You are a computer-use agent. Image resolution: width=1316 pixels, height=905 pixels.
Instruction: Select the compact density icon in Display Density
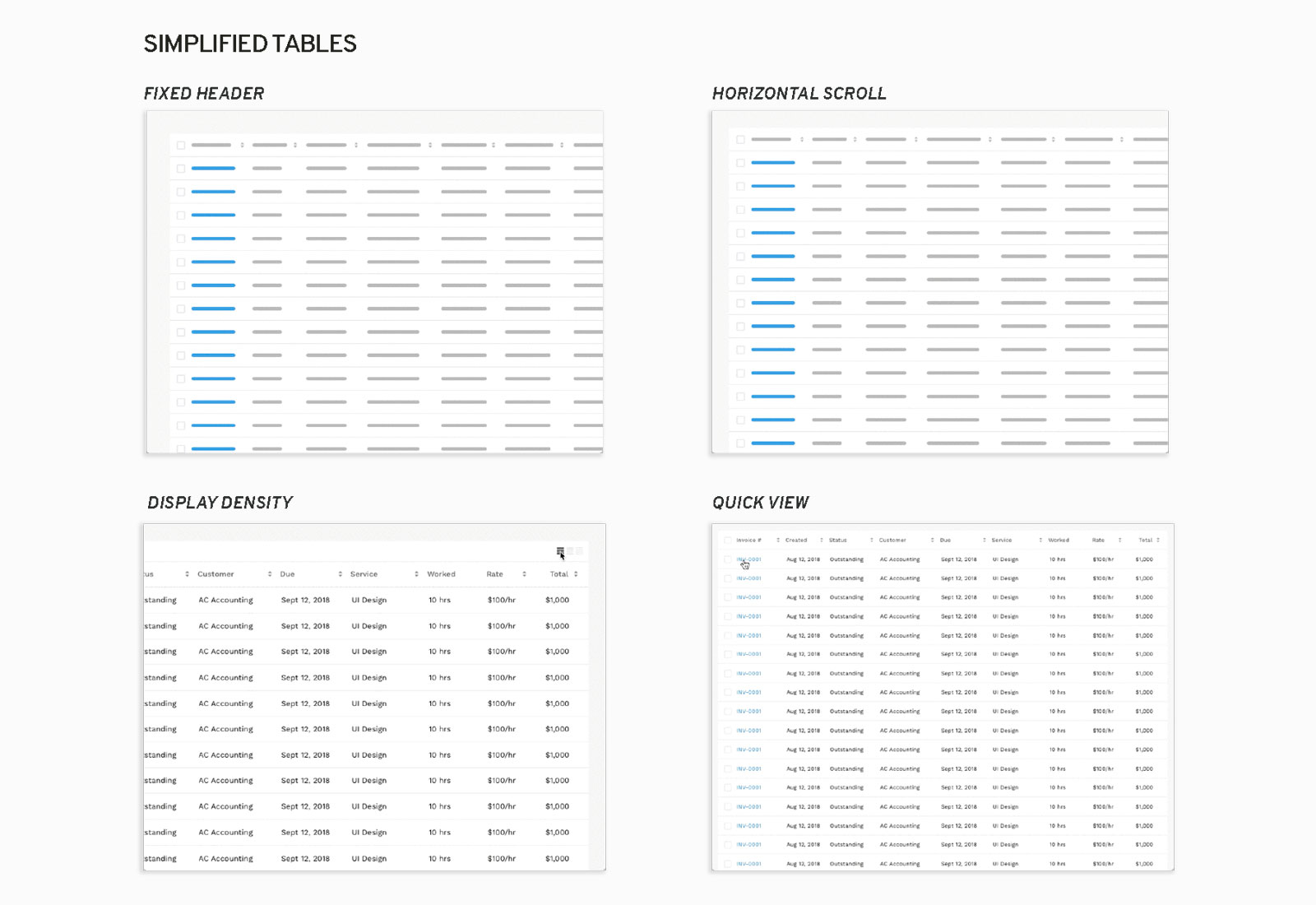click(x=560, y=551)
